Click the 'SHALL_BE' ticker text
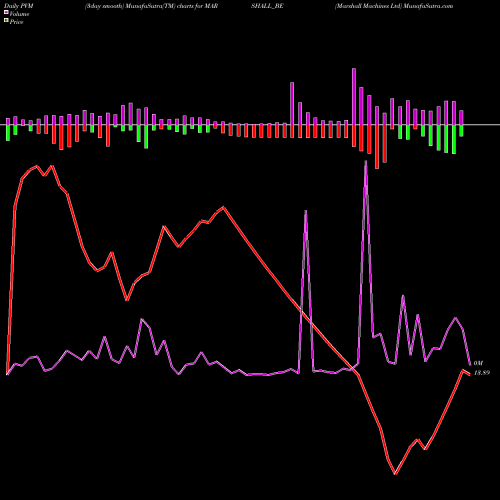Screen dimensions: 500x500 click(267, 6)
